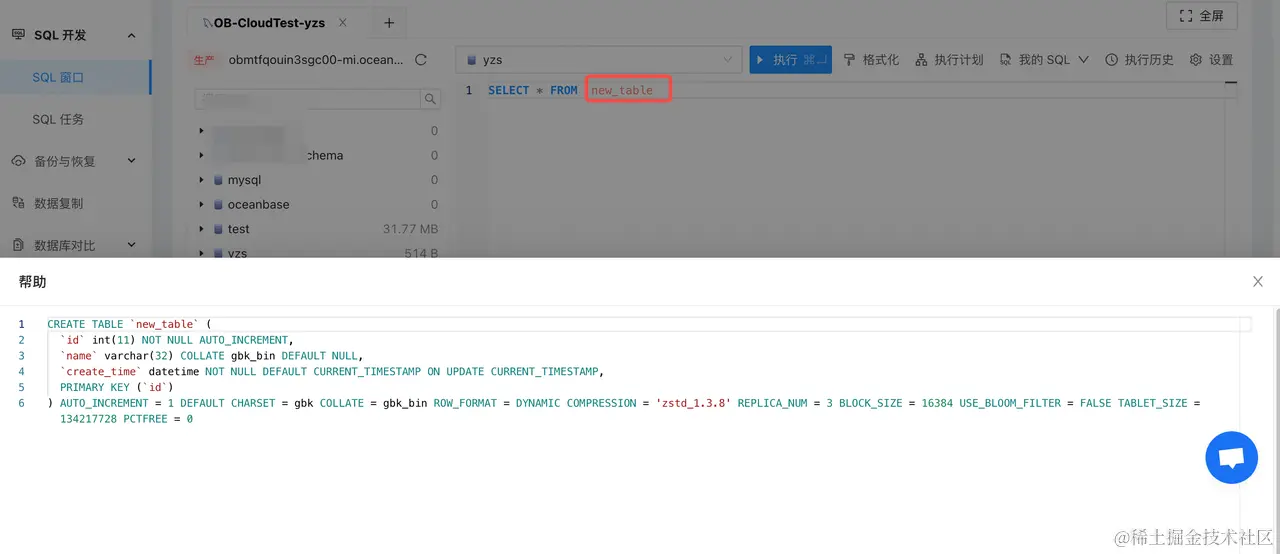The image size is (1280, 554).
Task: Click the instance name obmtfqouin3sgc00-mi.ocean...
Action: click(316, 60)
